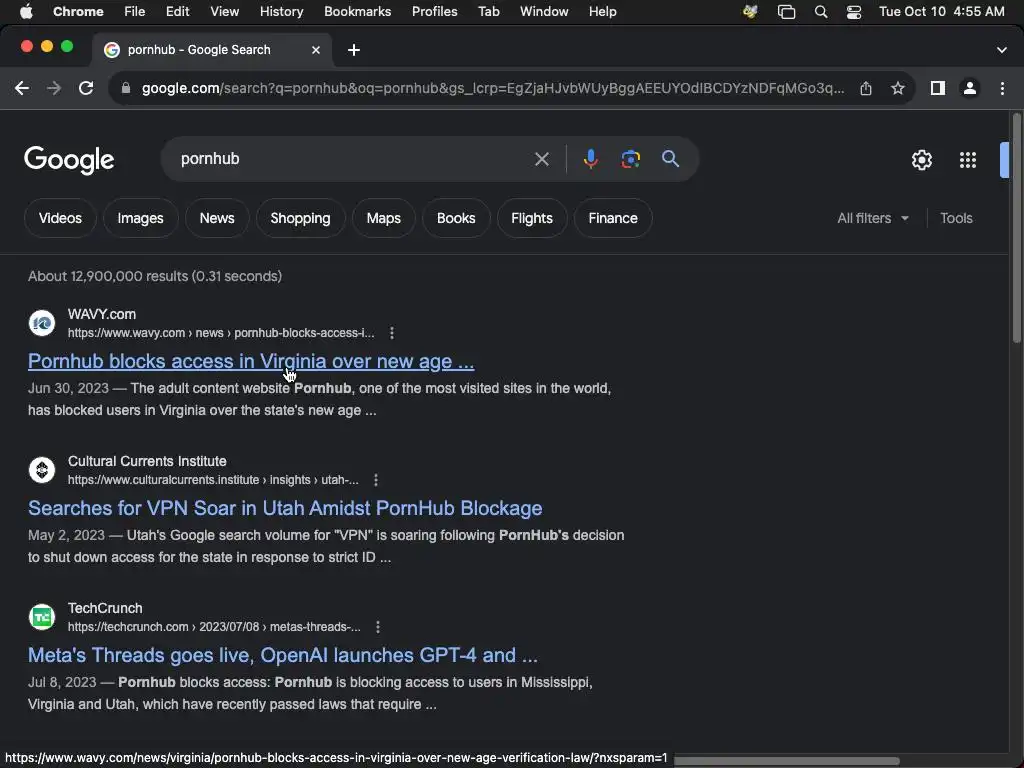Click the WAVY.com site name

pyautogui.click(x=102, y=314)
